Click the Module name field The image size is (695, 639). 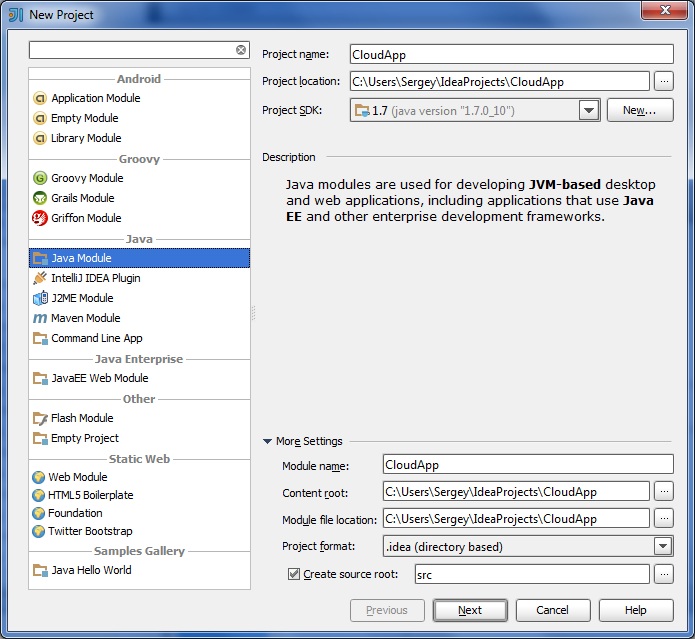pos(528,464)
